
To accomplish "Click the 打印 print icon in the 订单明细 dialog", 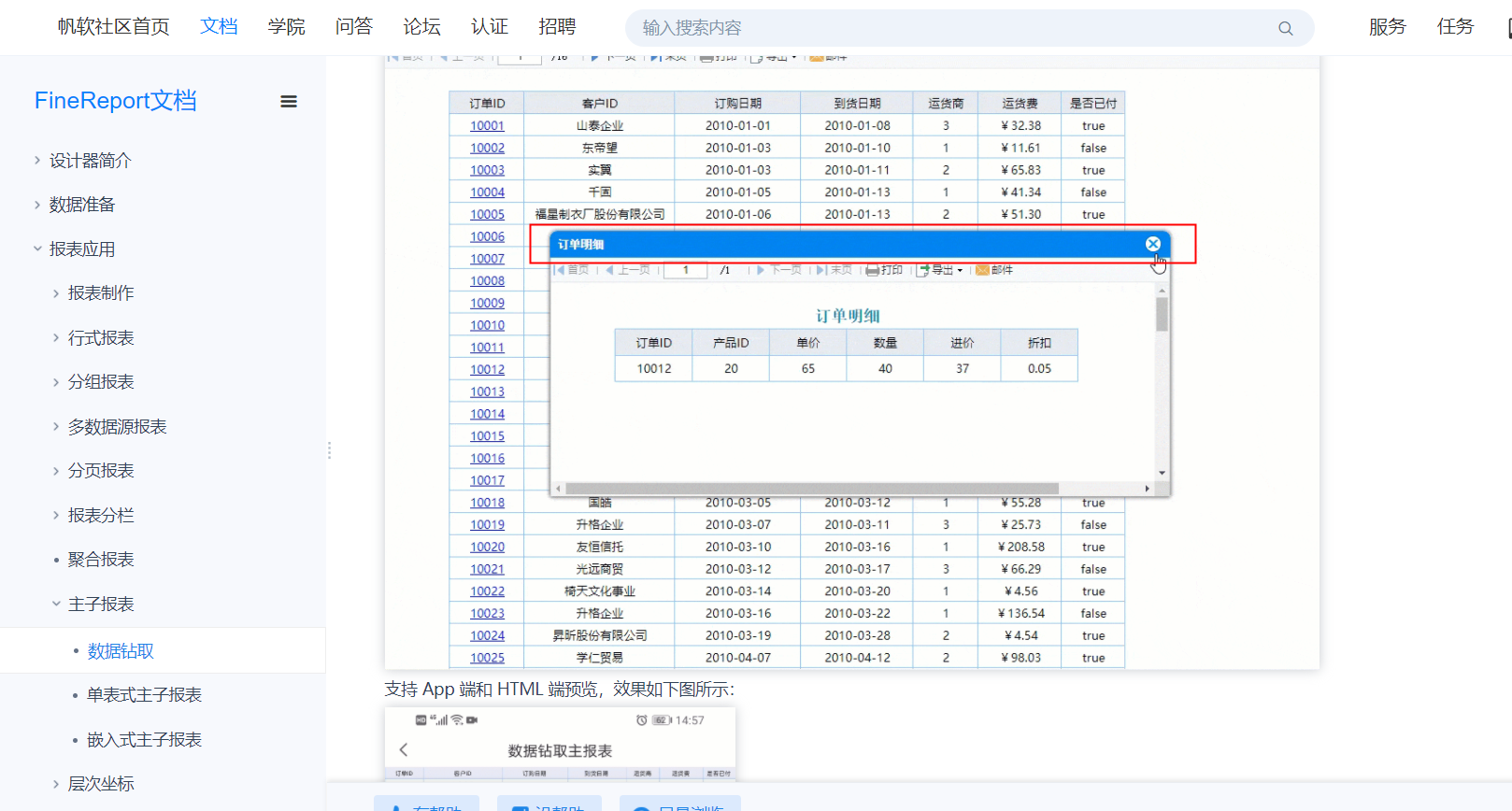I will point(872,270).
